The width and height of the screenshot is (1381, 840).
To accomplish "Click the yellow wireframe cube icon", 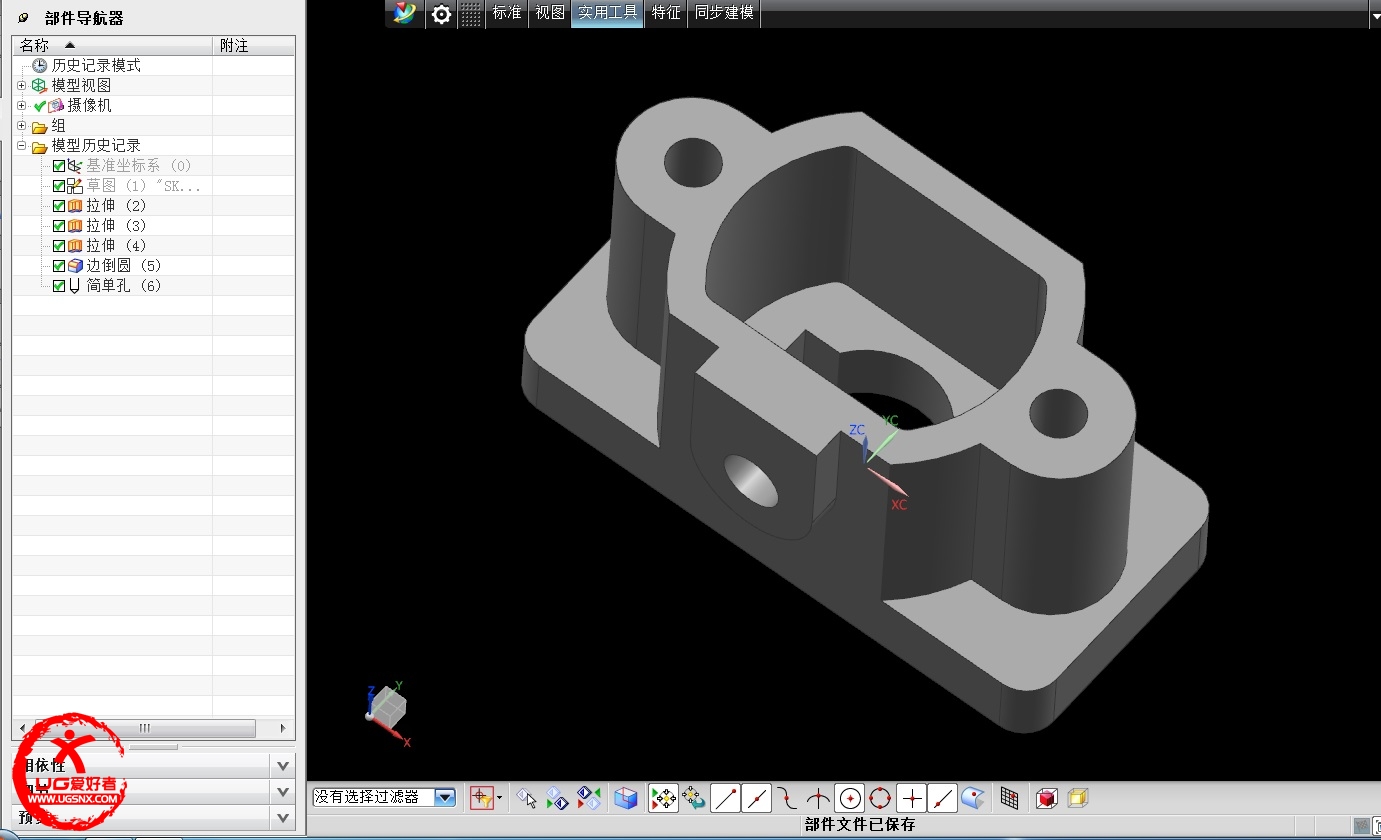I will [x=1077, y=798].
